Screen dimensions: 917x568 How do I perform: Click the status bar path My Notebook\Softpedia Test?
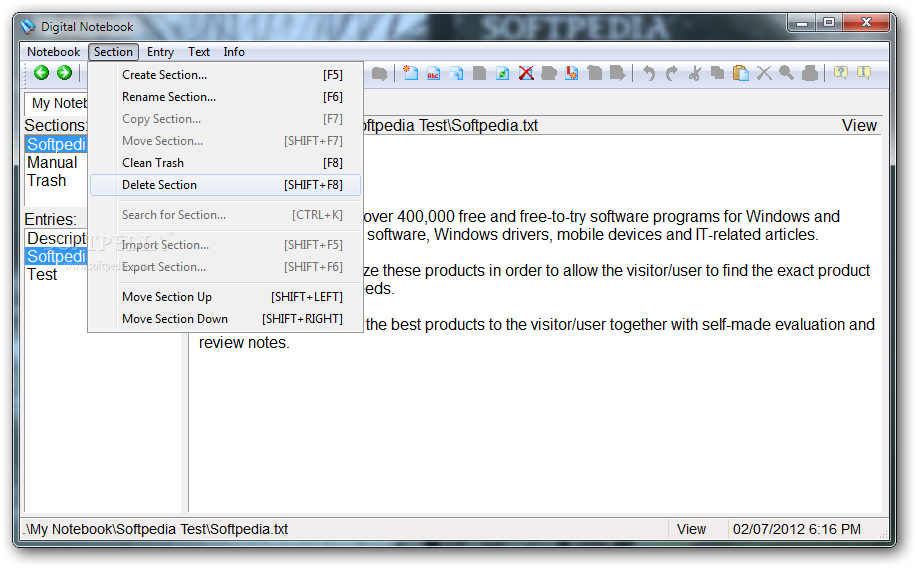[x=157, y=529]
